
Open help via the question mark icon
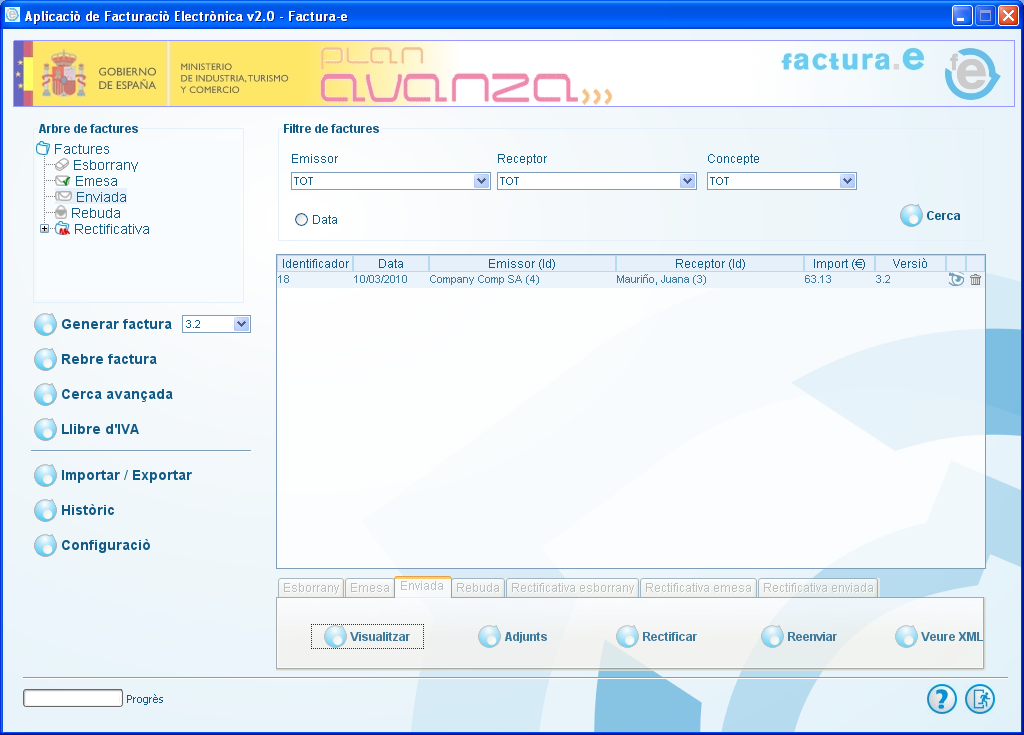click(941, 699)
